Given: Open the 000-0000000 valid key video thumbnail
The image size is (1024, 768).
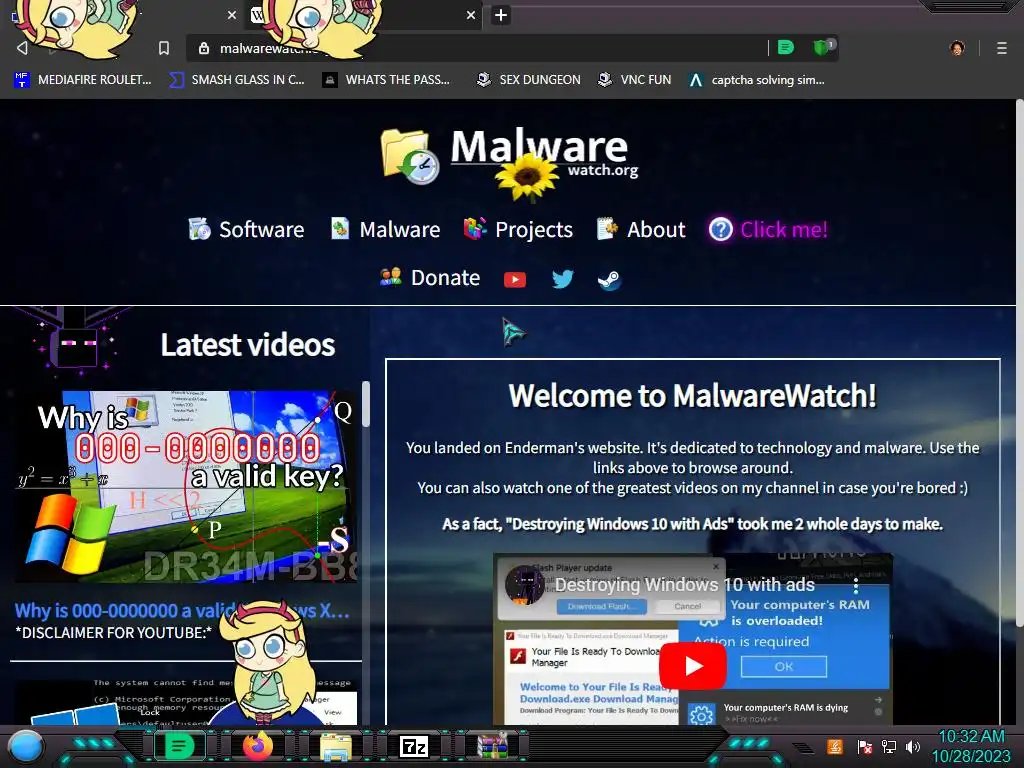Looking at the screenshot, I should pyautogui.click(x=186, y=487).
